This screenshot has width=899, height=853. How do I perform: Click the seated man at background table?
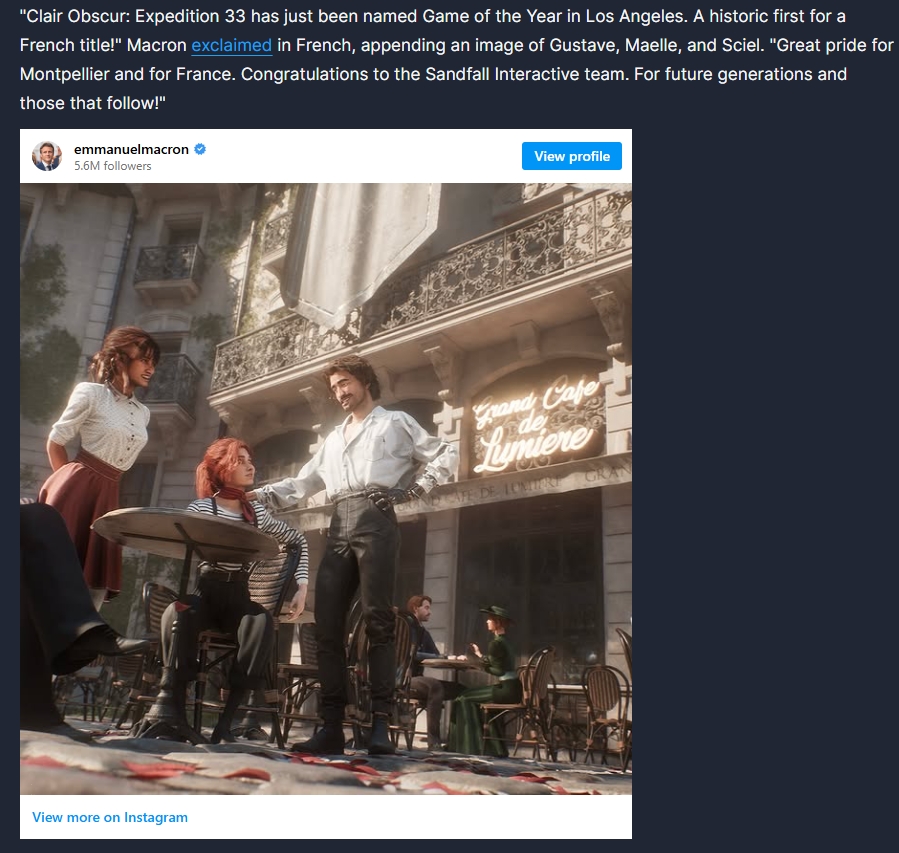point(423,659)
